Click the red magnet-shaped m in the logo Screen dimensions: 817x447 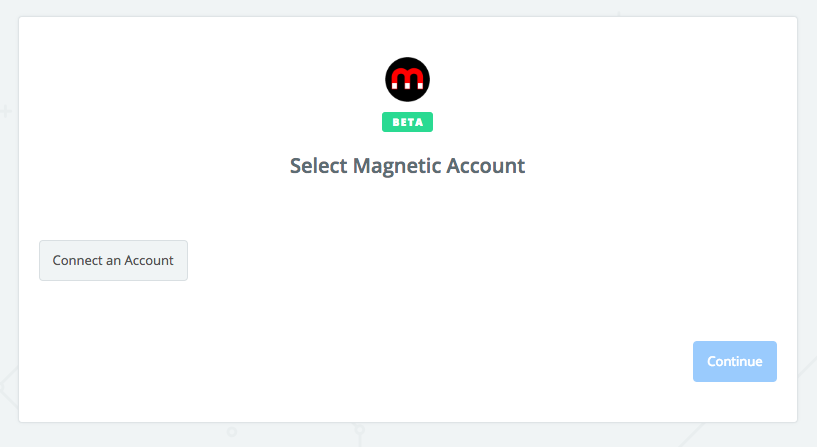407,79
